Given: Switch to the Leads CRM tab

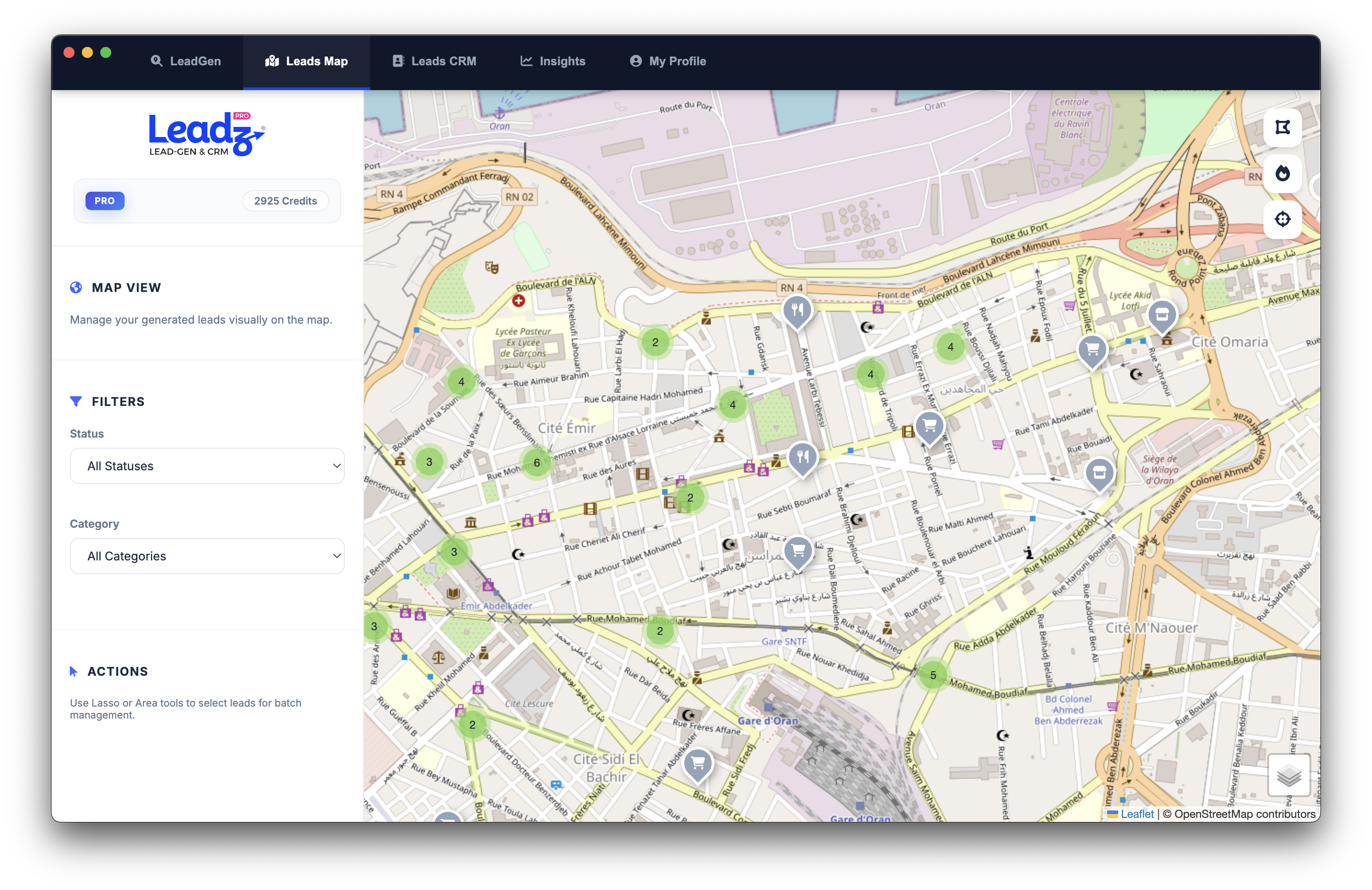Looking at the screenshot, I should point(434,61).
